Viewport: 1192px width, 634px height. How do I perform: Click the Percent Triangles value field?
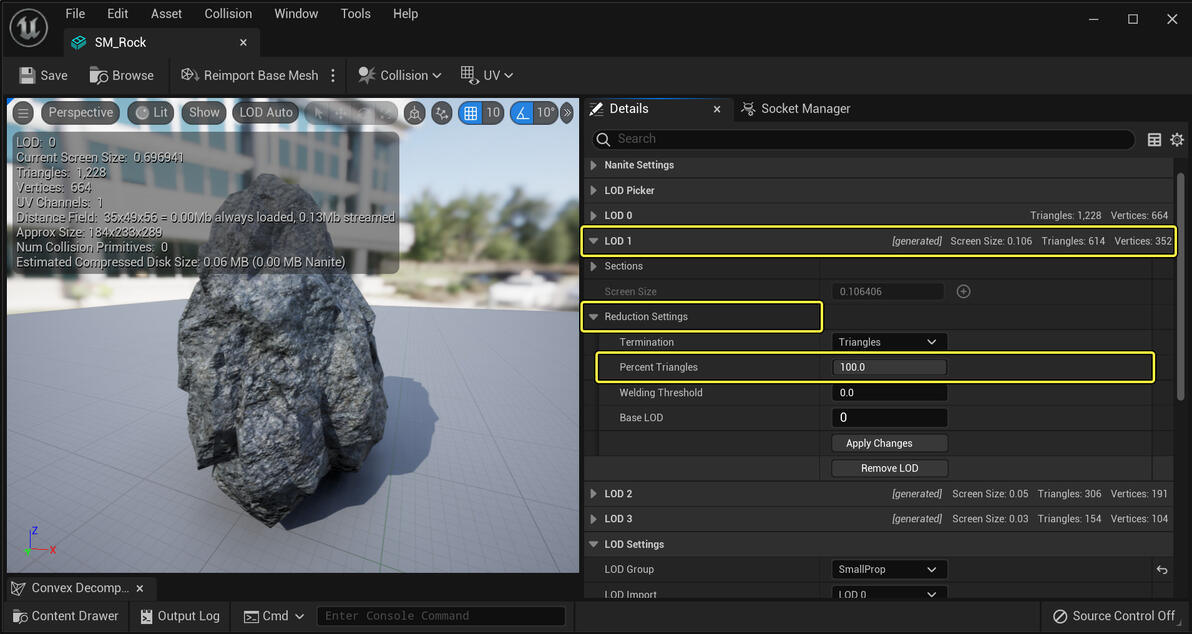pos(888,367)
